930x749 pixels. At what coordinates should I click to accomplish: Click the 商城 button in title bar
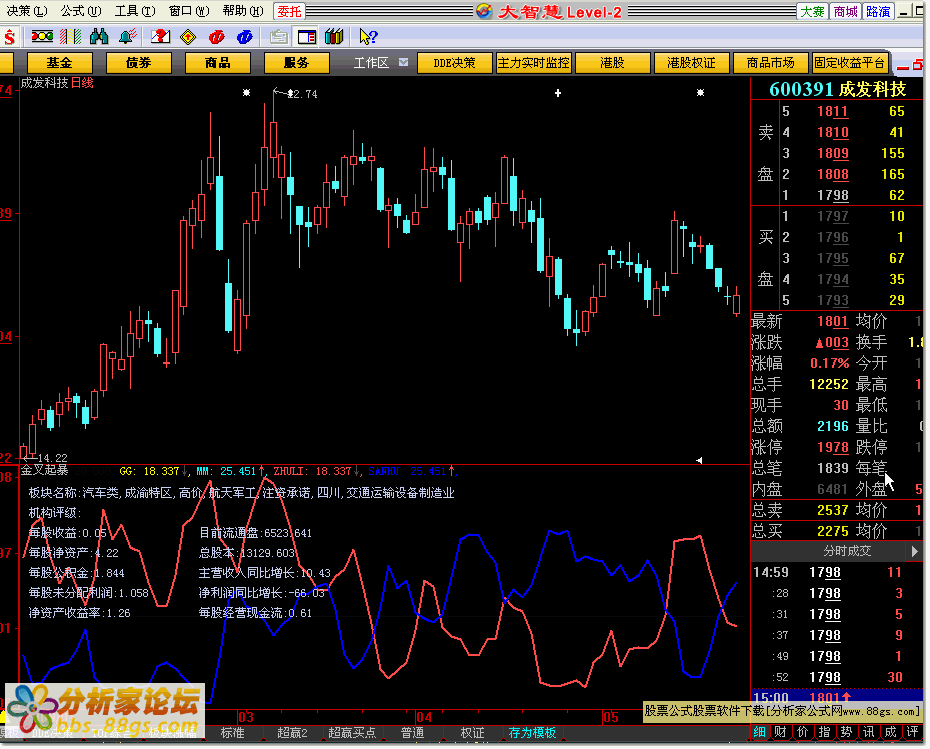[x=845, y=11]
